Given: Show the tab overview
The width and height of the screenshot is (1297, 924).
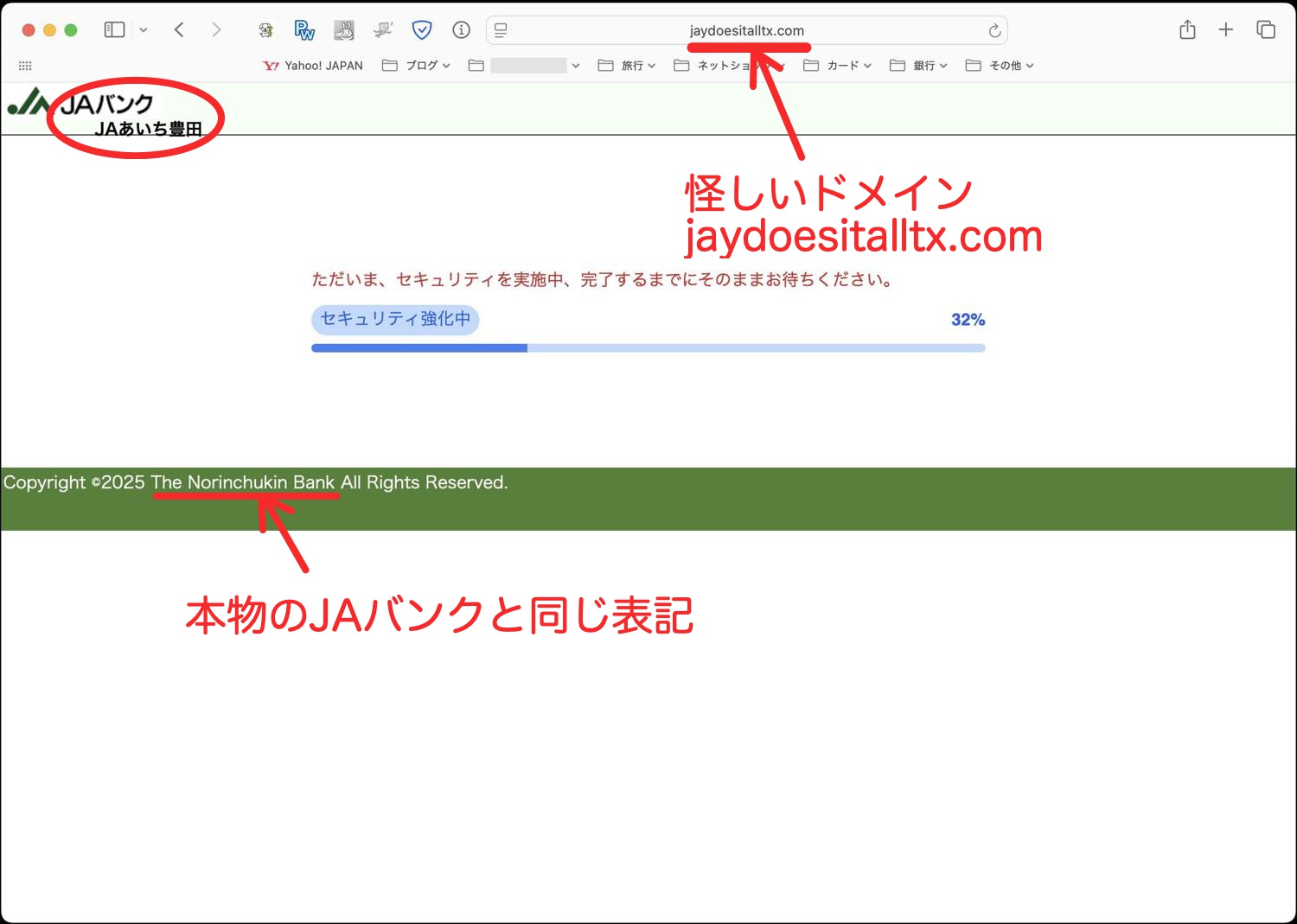Looking at the screenshot, I should pyautogui.click(x=1266, y=29).
